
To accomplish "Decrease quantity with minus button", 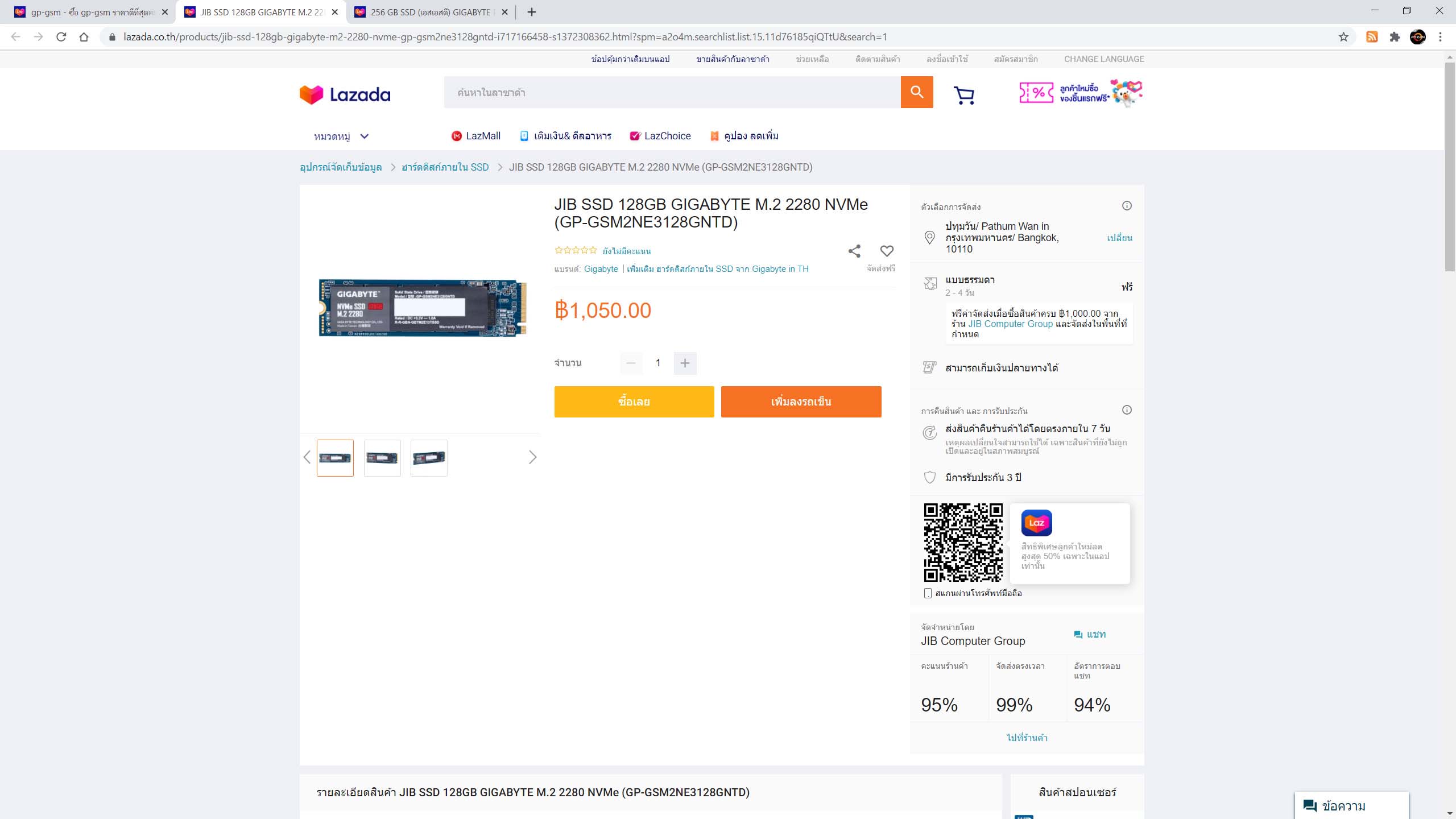I will click(631, 363).
